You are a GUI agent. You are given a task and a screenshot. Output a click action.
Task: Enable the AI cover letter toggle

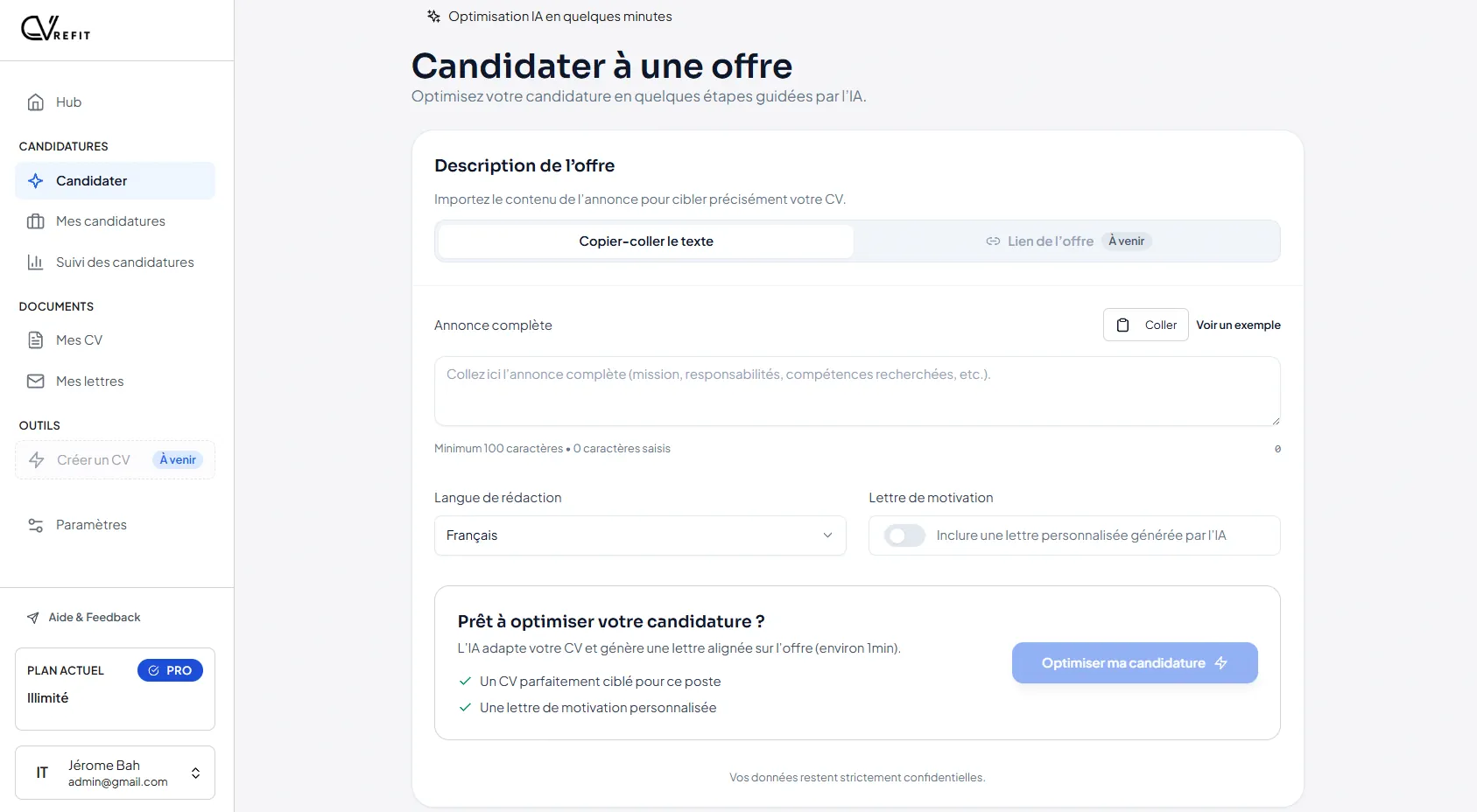[904, 535]
